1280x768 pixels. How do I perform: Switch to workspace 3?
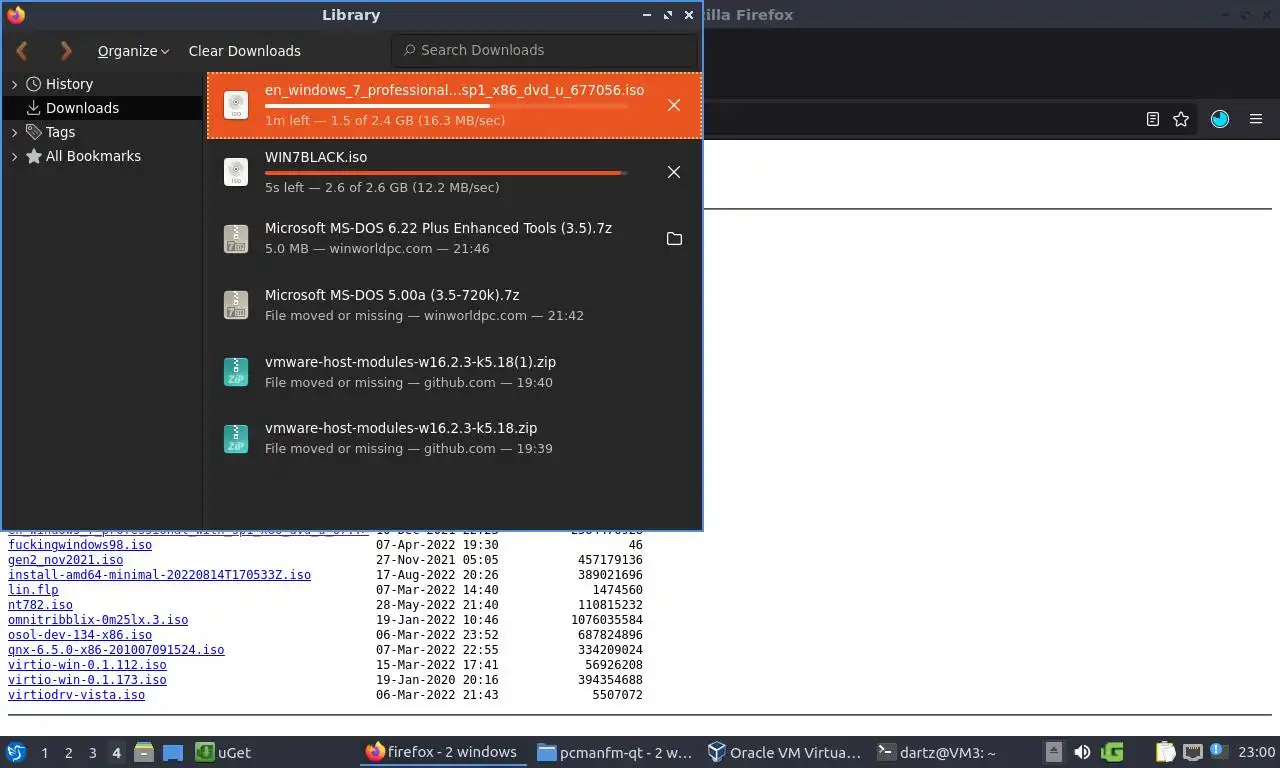tap(92, 753)
